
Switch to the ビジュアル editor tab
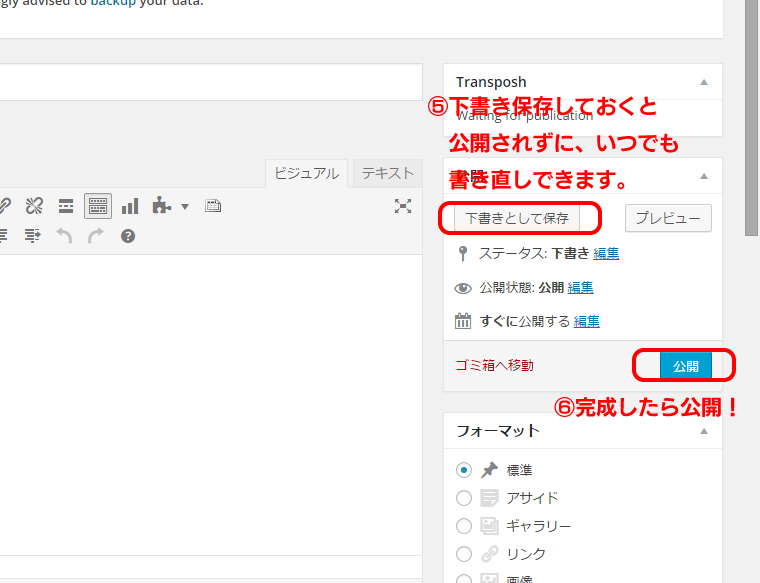pos(306,173)
